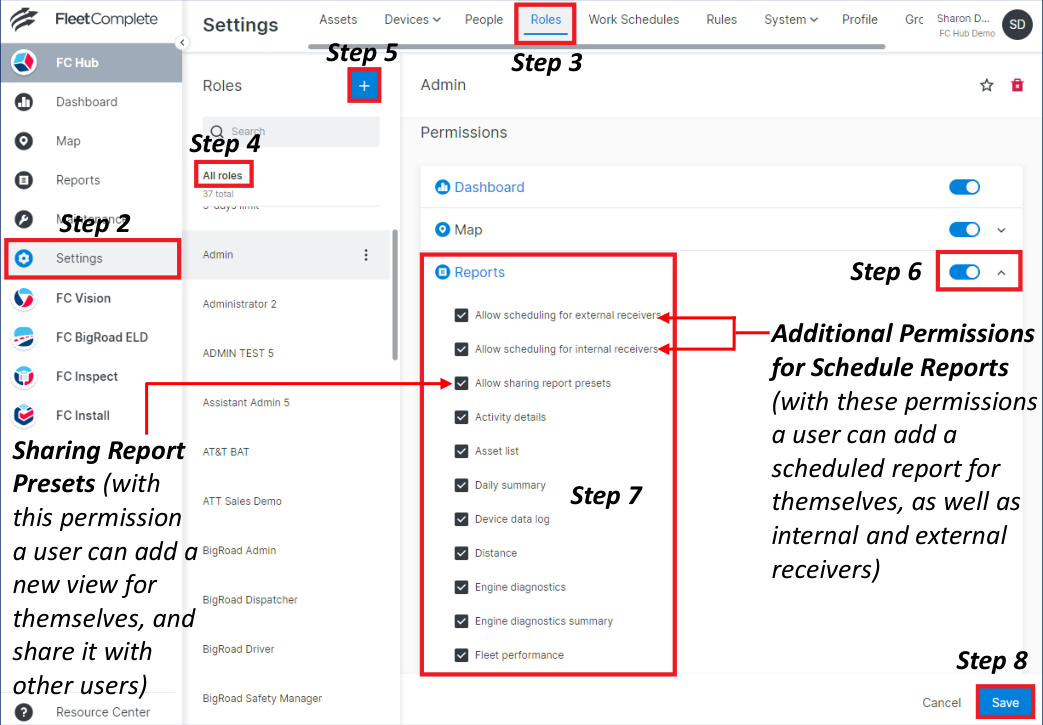The image size is (1043, 725).
Task: Disable the Dashboard permission toggle
Action: coord(963,187)
